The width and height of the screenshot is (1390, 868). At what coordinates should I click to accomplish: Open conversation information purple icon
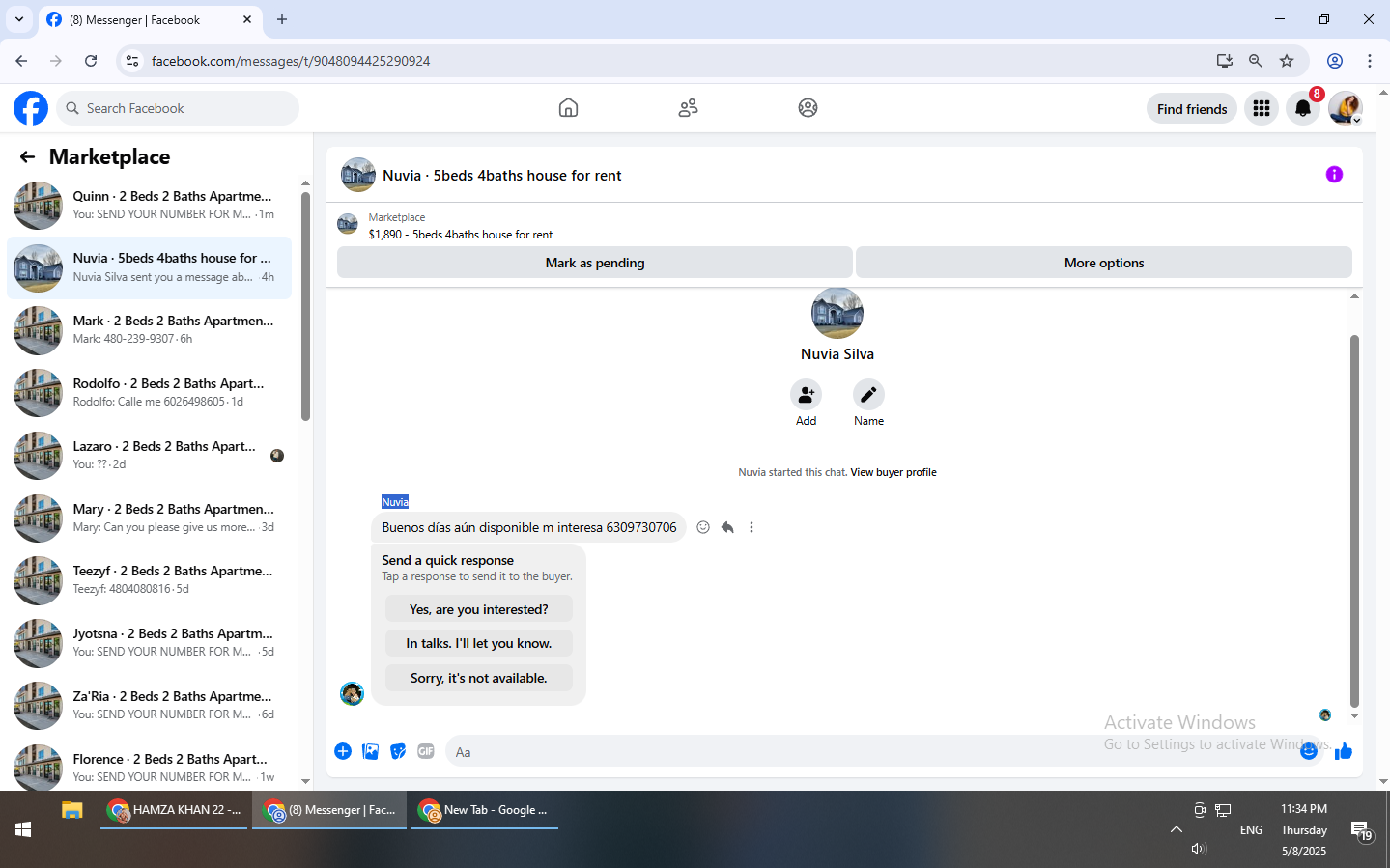coord(1334,175)
